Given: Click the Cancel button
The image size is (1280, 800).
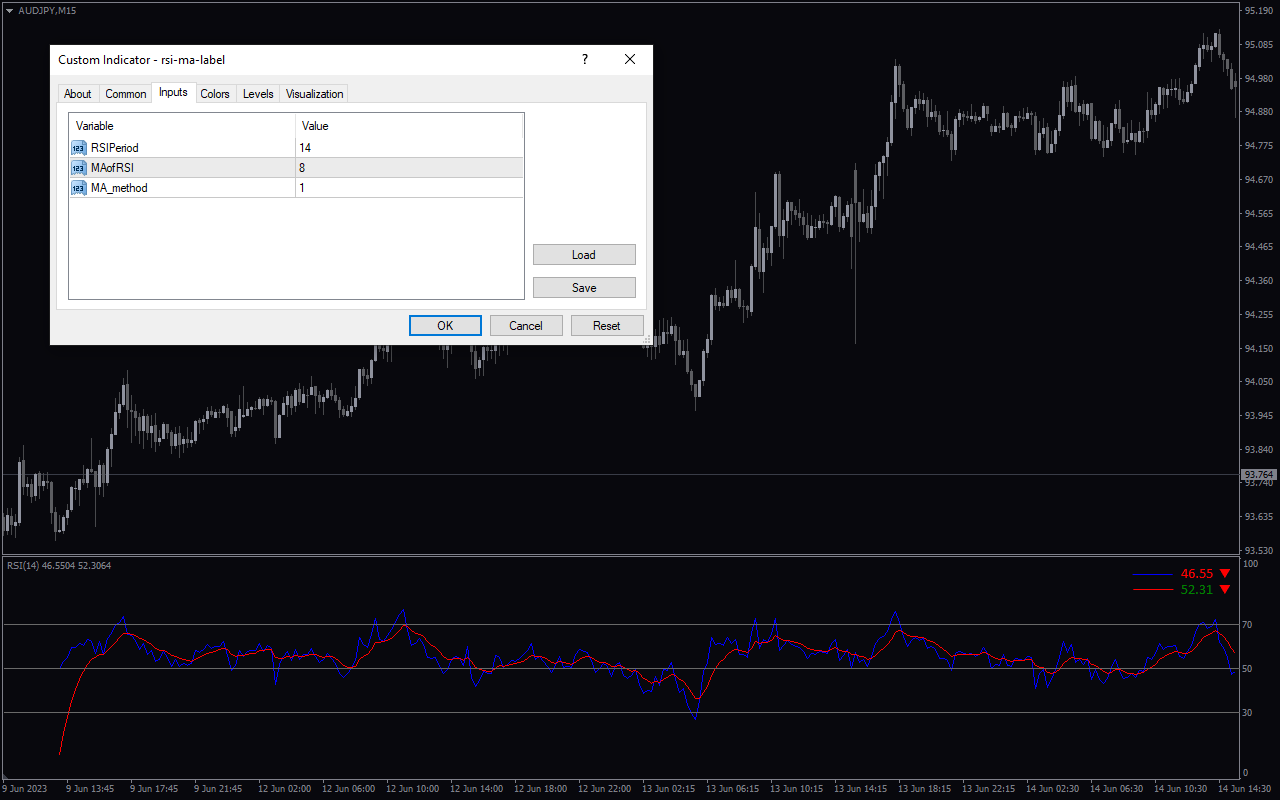Looking at the screenshot, I should pos(526,326).
